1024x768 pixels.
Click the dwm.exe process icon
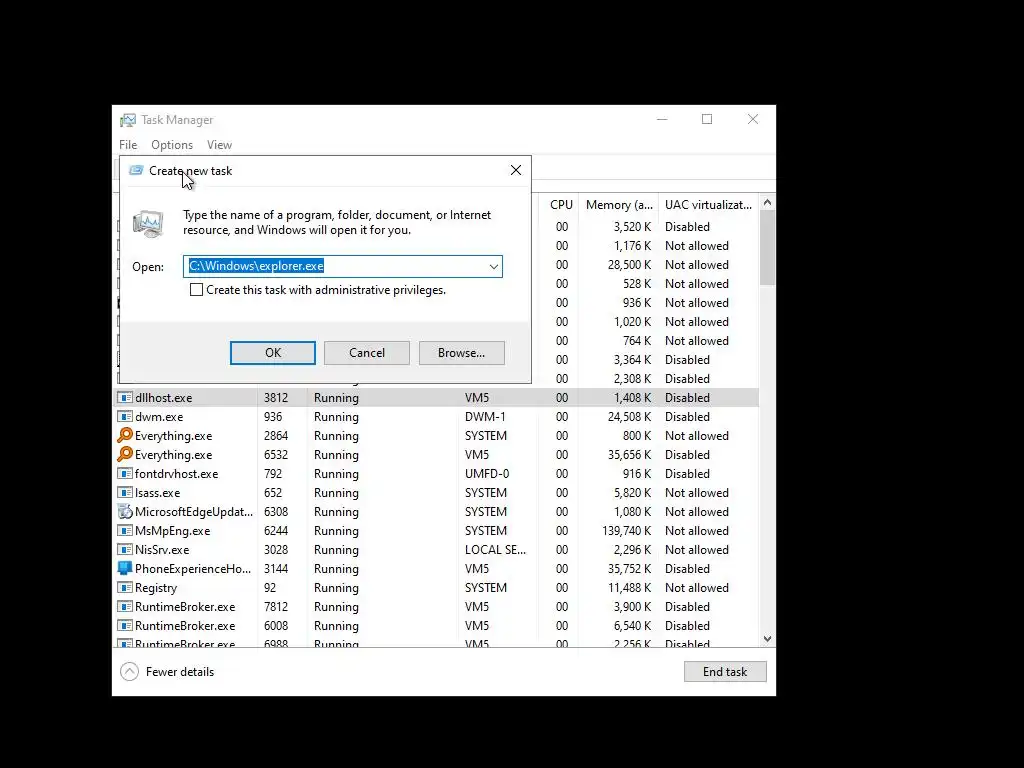pos(125,417)
